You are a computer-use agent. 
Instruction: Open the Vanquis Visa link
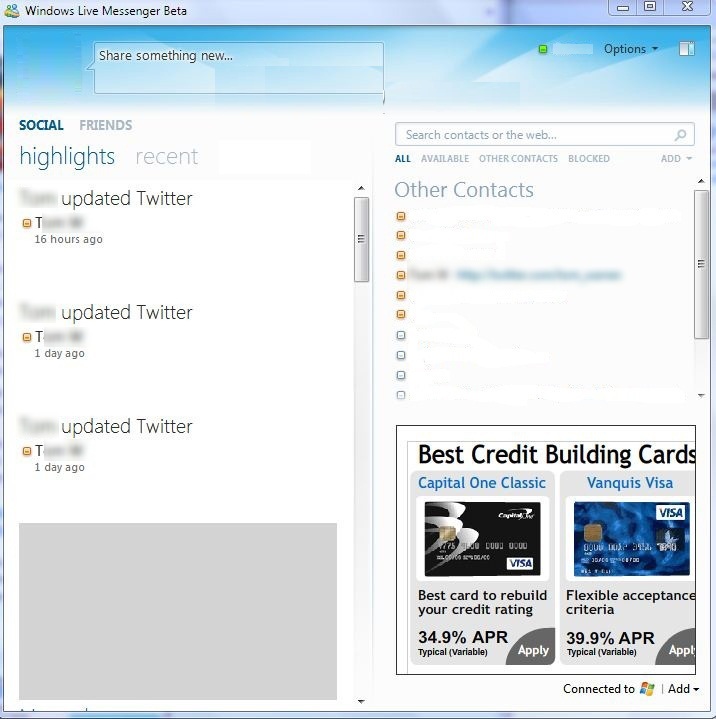pyautogui.click(x=630, y=483)
